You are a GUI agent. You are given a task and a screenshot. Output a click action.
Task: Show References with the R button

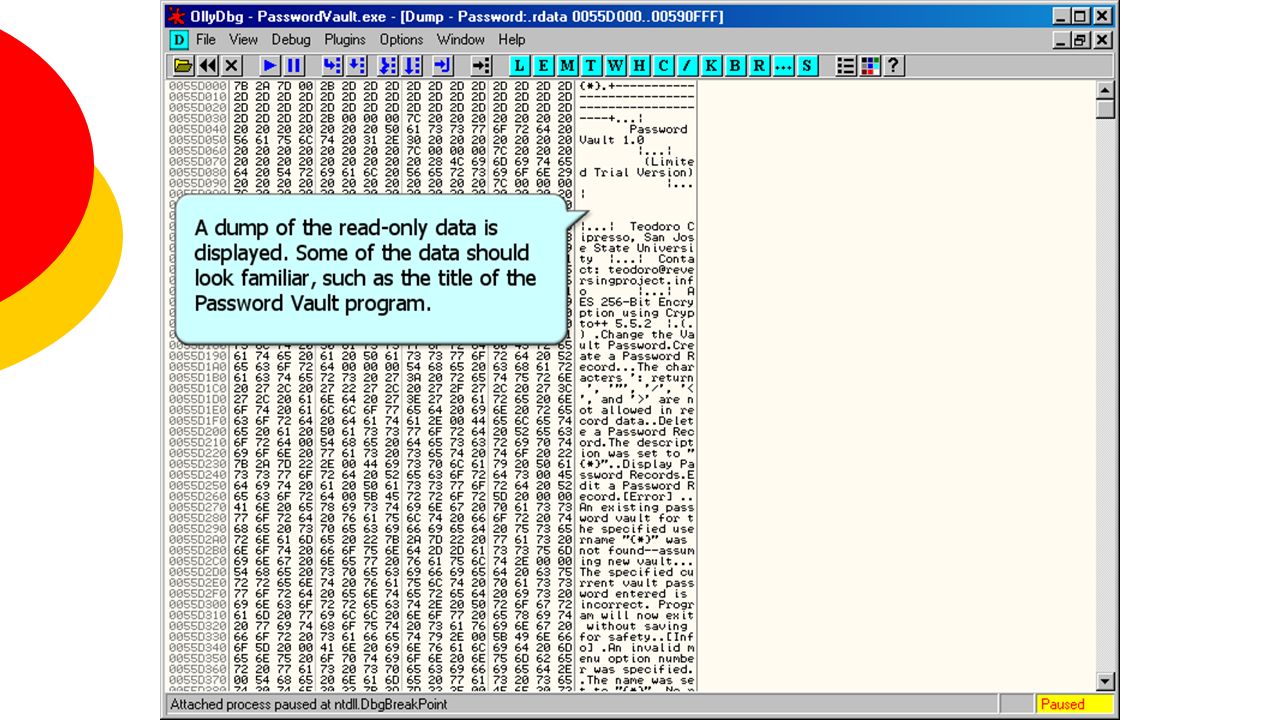coord(759,66)
